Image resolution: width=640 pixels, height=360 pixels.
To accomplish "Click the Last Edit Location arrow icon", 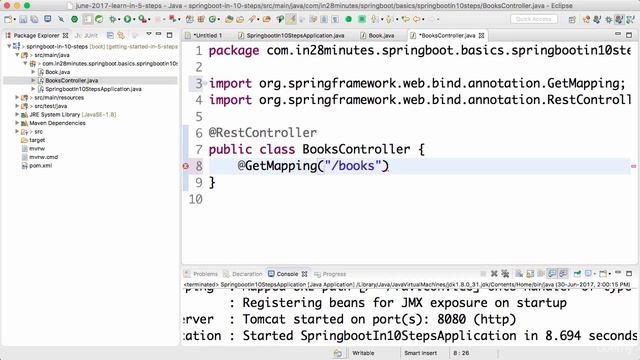I will point(405,19).
